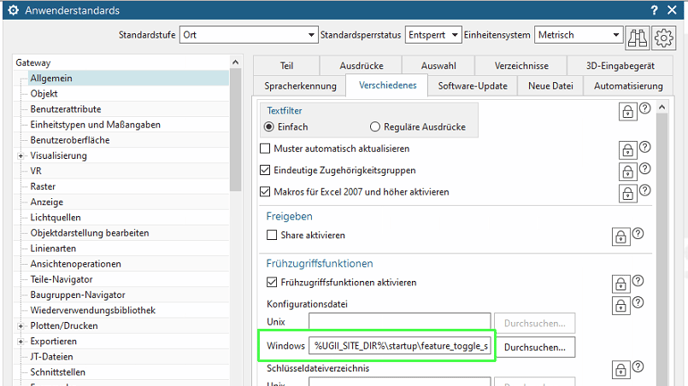Click the lock icon next to Share aktivieren
This screenshot has height=386, width=688.
pos(621,237)
